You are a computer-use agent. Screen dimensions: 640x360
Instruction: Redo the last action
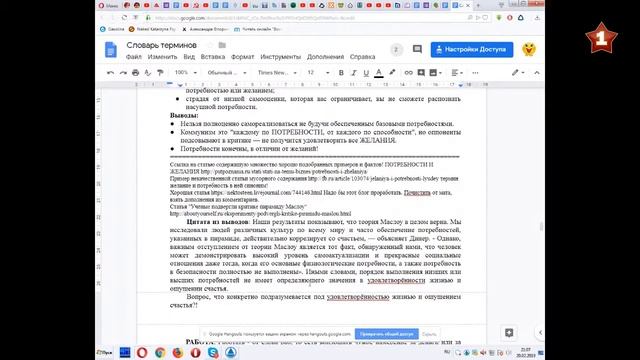(x=123, y=73)
